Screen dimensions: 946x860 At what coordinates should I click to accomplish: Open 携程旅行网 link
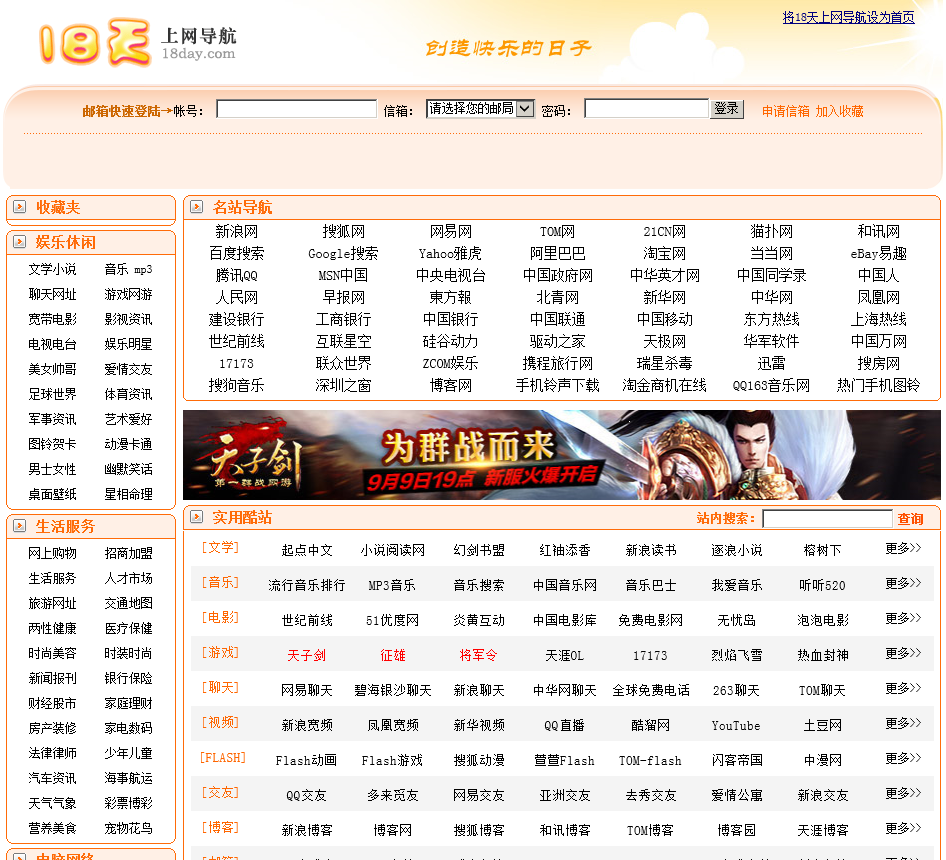click(x=557, y=363)
